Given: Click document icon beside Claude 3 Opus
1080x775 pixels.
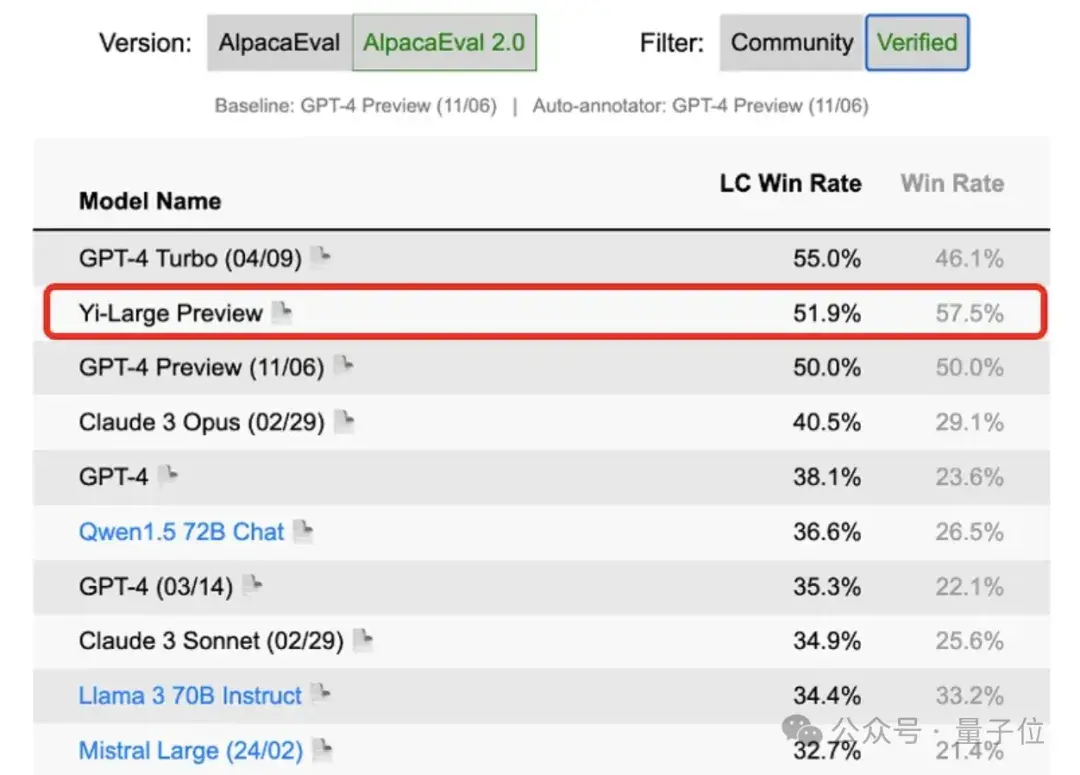Looking at the screenshot, I should click(343, 422).
